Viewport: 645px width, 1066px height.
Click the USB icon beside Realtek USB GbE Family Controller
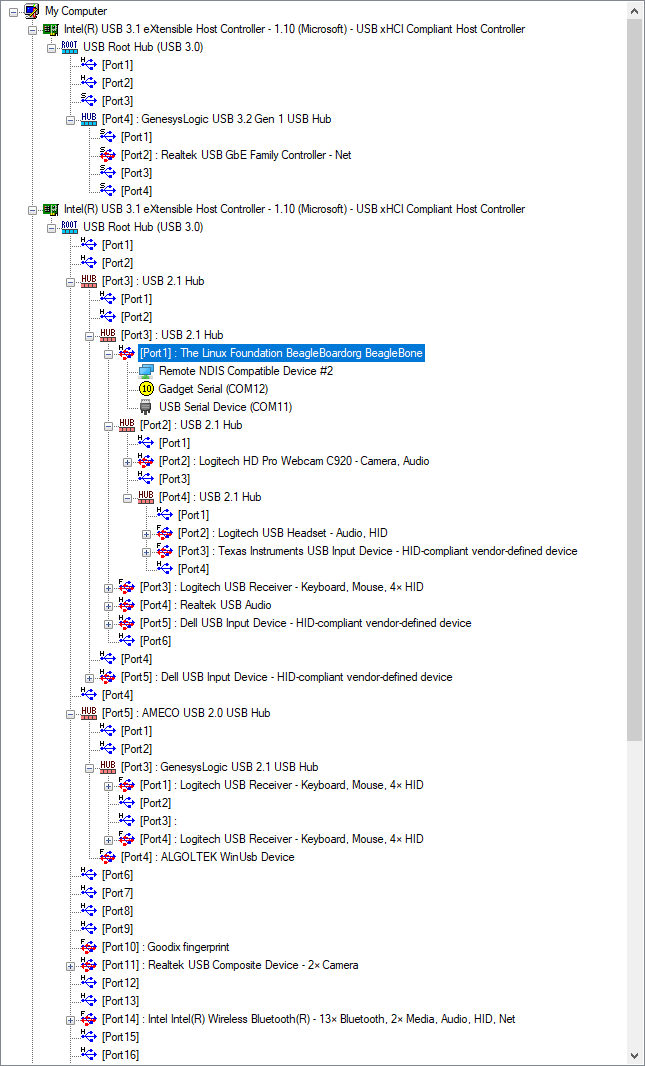tap(107, 155)
